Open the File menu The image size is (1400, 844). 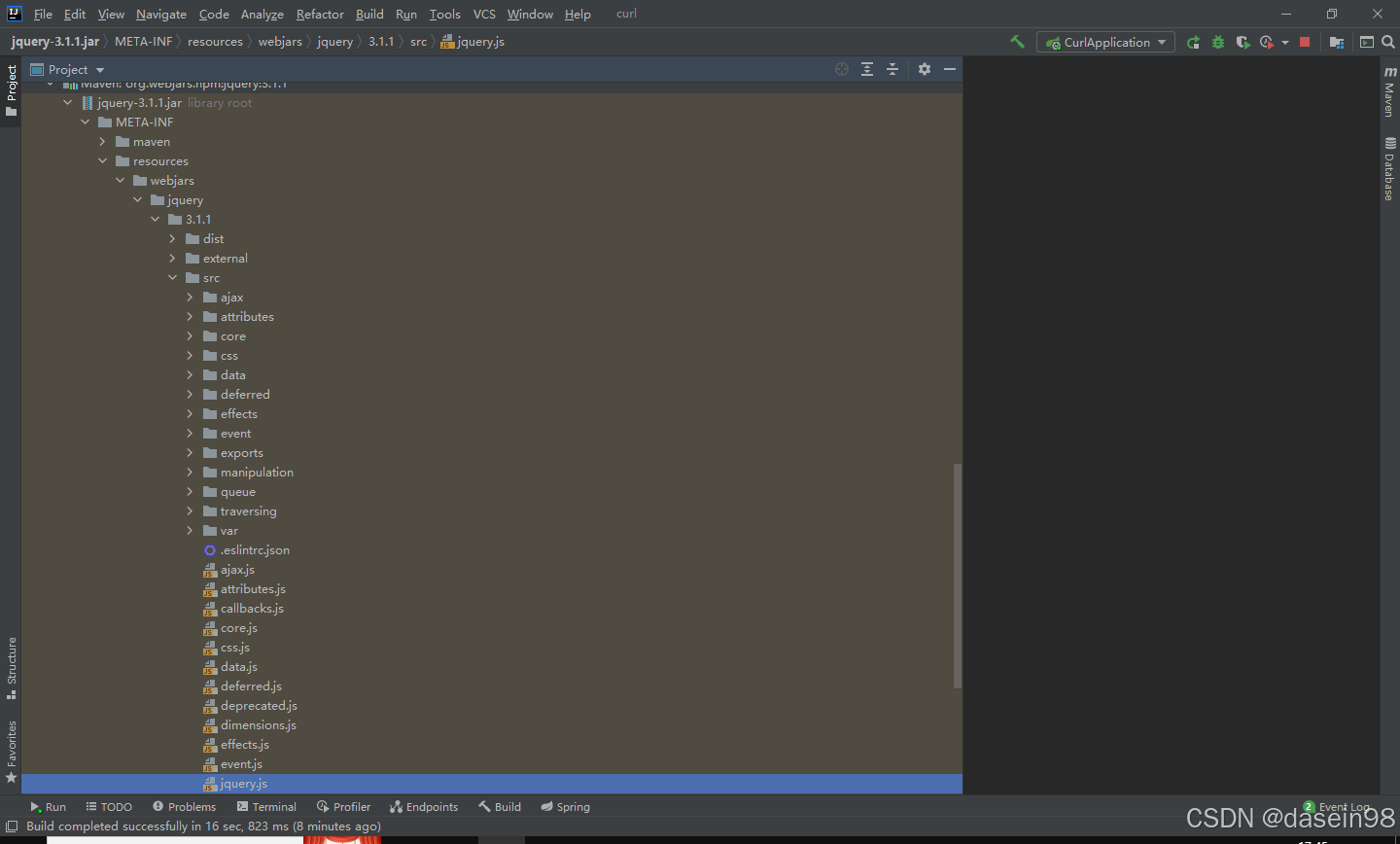pyautogui.click(x=43, y=14)
